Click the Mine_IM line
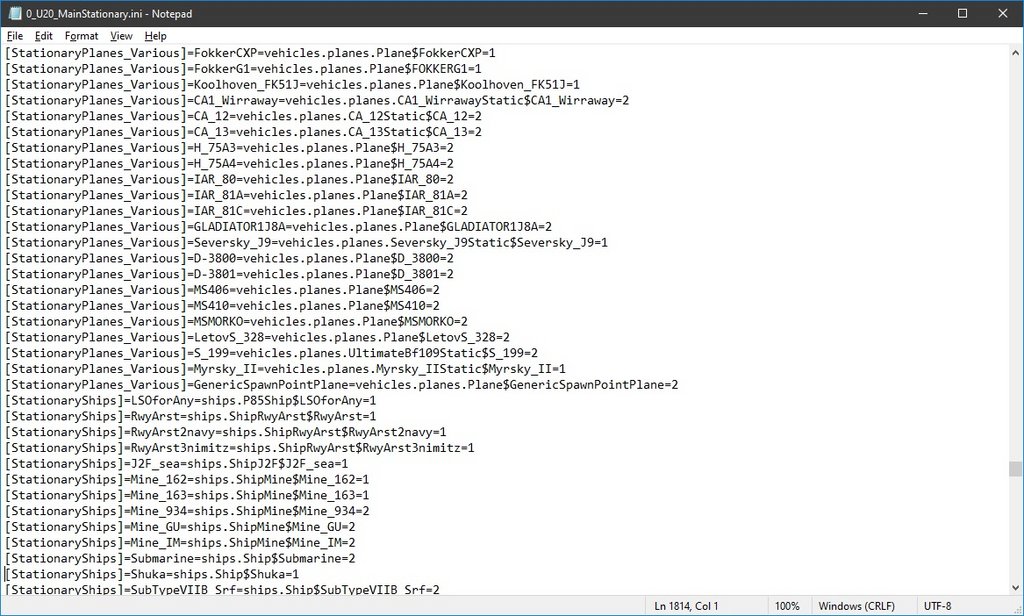Viewport: 1024px width, 616px height. click(x=181, y=542)
